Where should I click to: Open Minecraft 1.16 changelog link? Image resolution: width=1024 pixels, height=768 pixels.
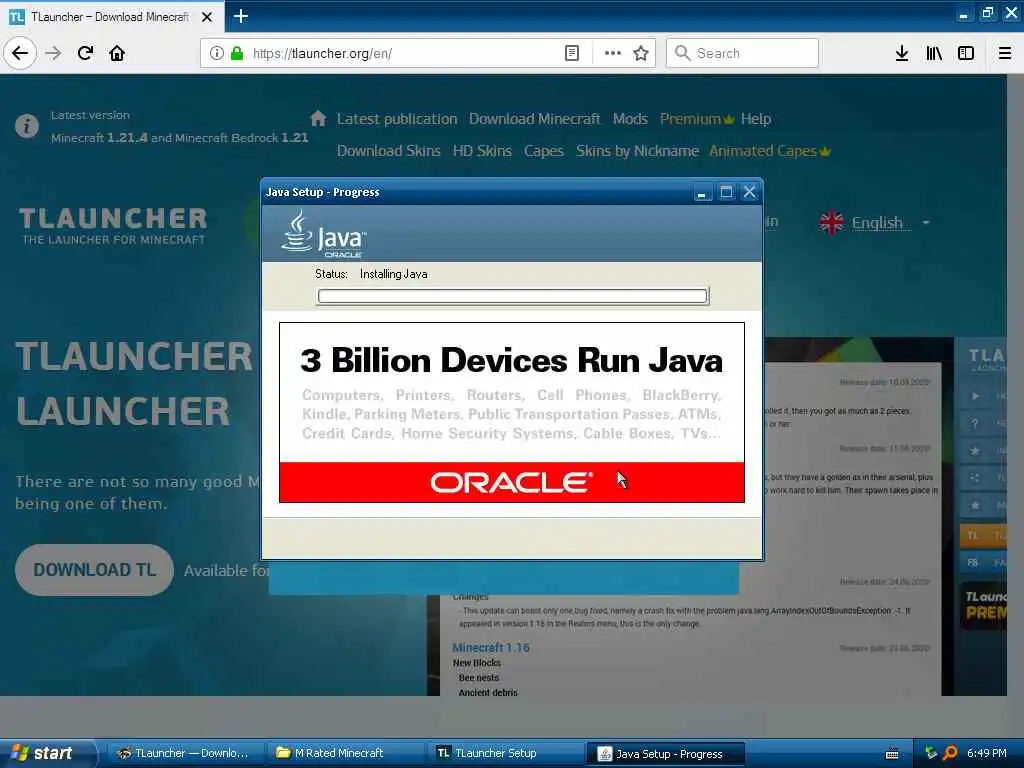point(491,647)
